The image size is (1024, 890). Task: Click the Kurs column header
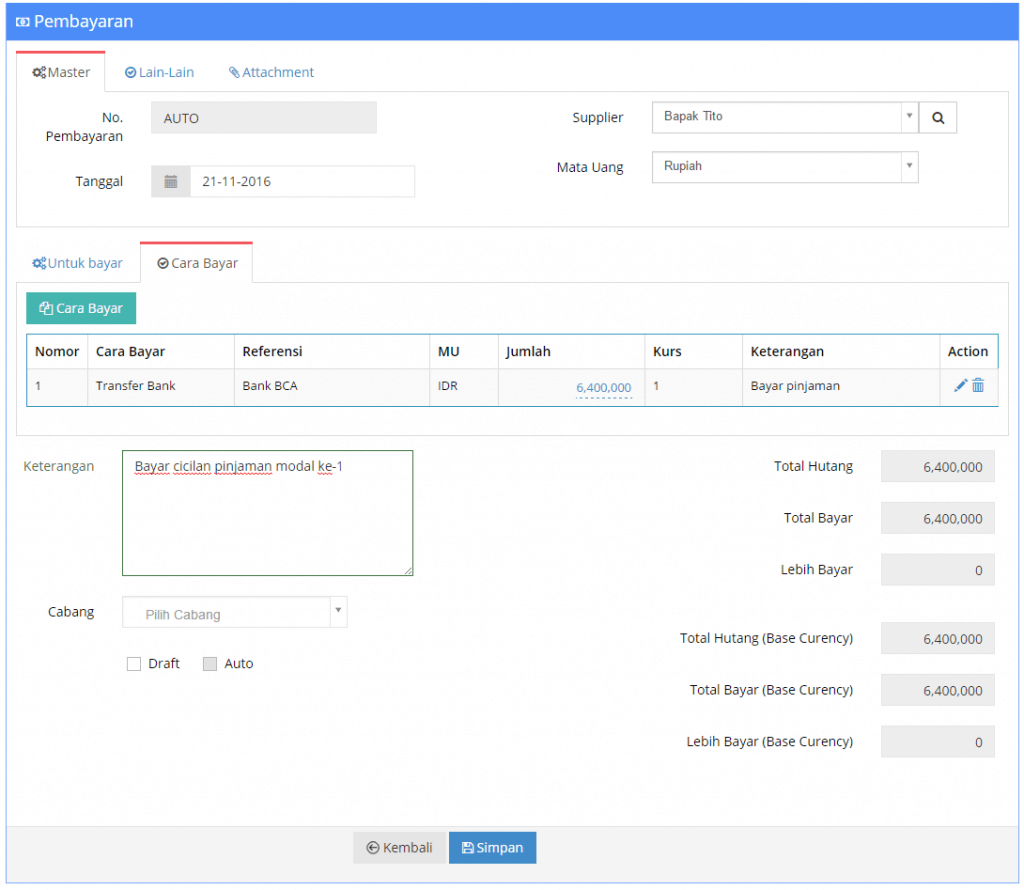[694, 352]
